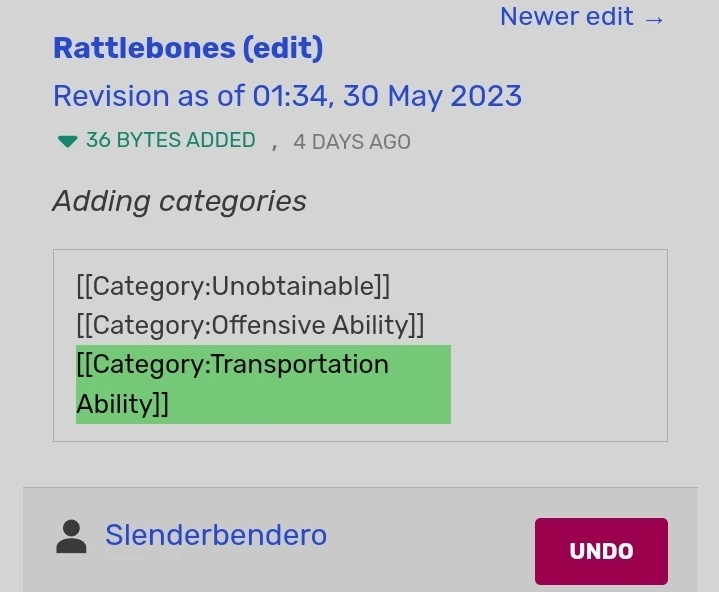Image resolution: width=719 pixels, height=592 pixels.
Task: Click the green highlighted Category:Transportation text
Action: 232,364
